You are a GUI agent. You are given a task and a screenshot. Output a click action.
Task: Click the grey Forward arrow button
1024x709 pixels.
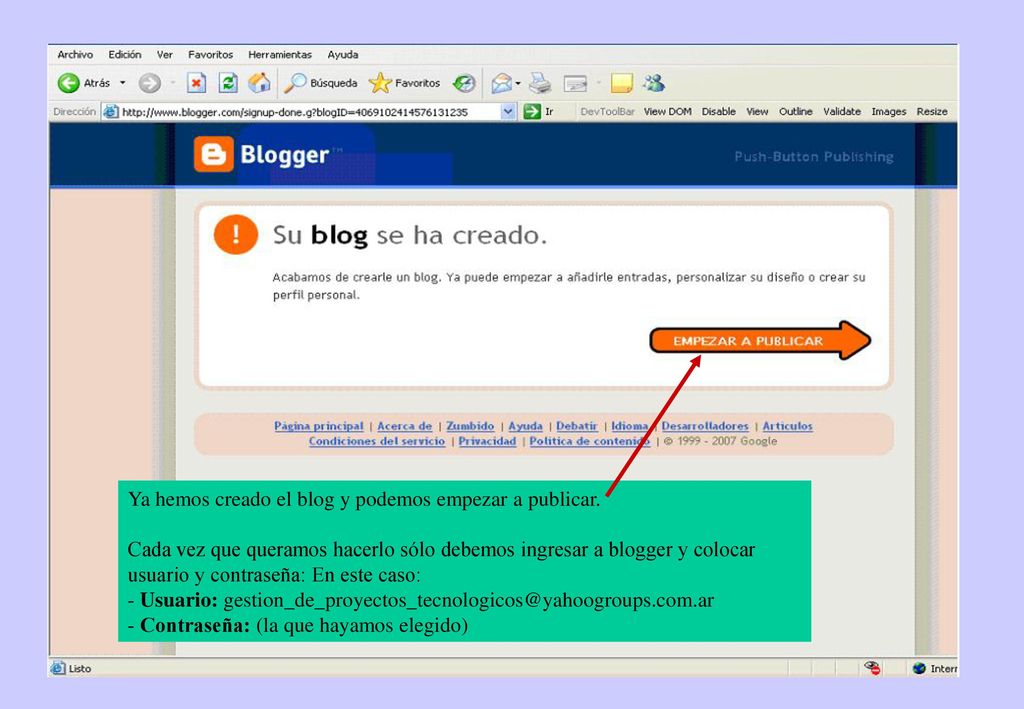pos(150,83)
